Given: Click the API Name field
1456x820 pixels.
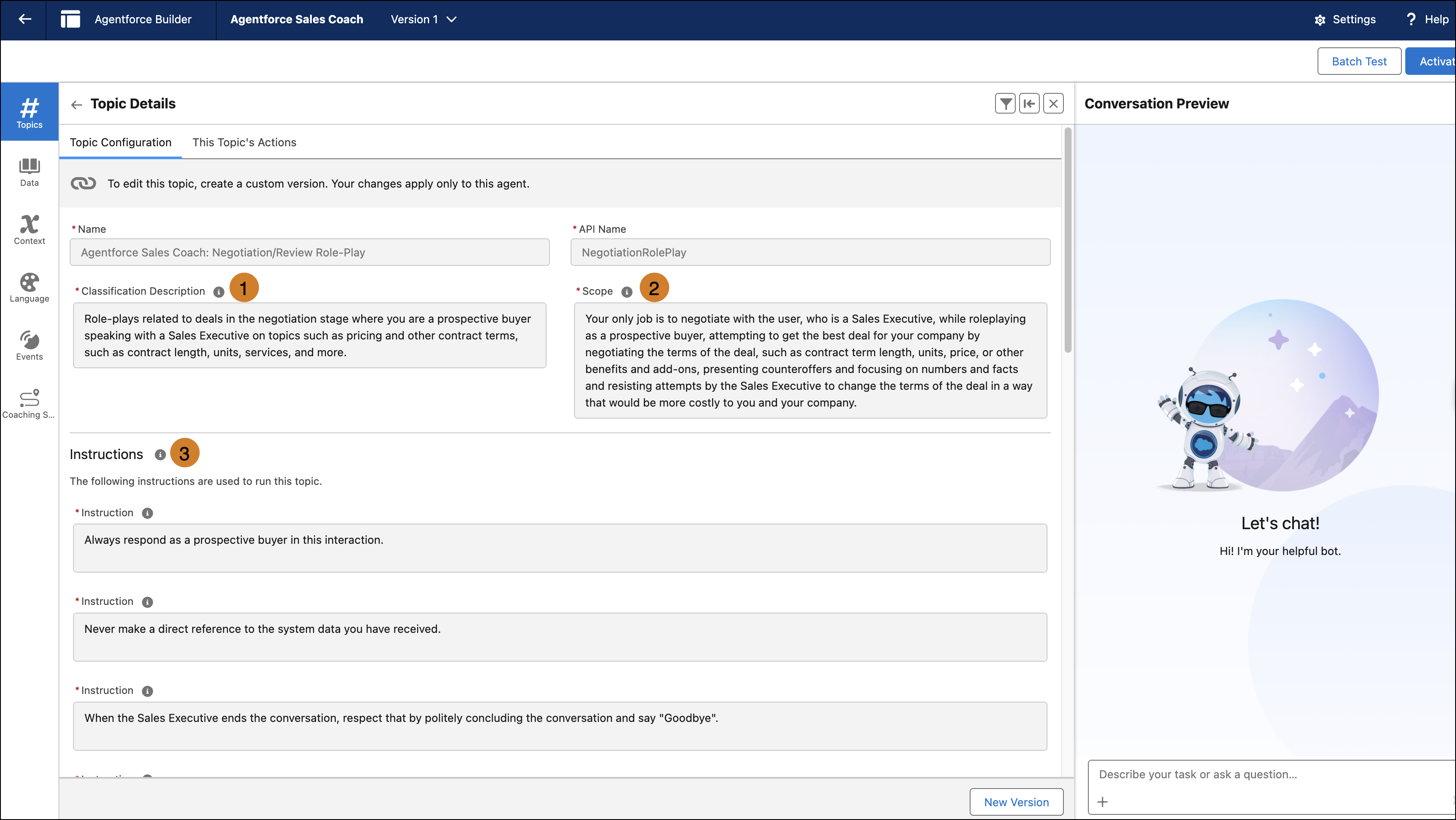Looking at the screenshot, I should click(x=811, y=252).
